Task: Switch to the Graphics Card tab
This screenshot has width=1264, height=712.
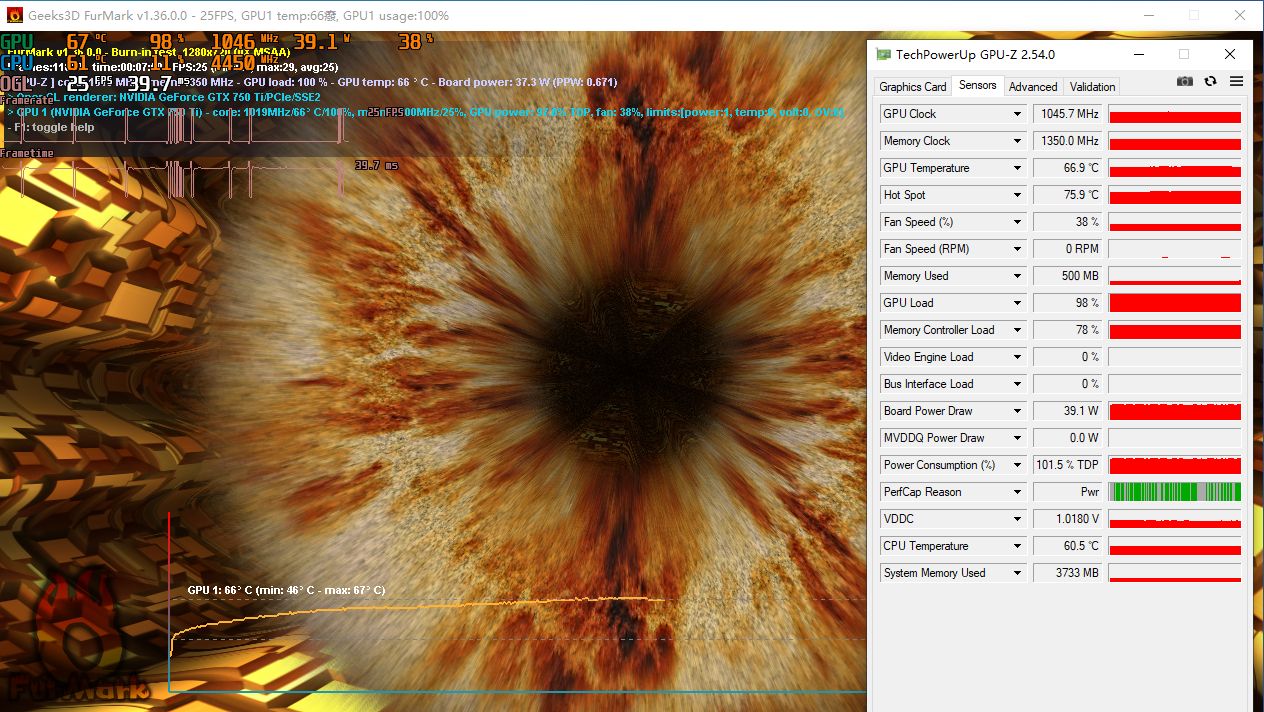Action: coord(912,87)
